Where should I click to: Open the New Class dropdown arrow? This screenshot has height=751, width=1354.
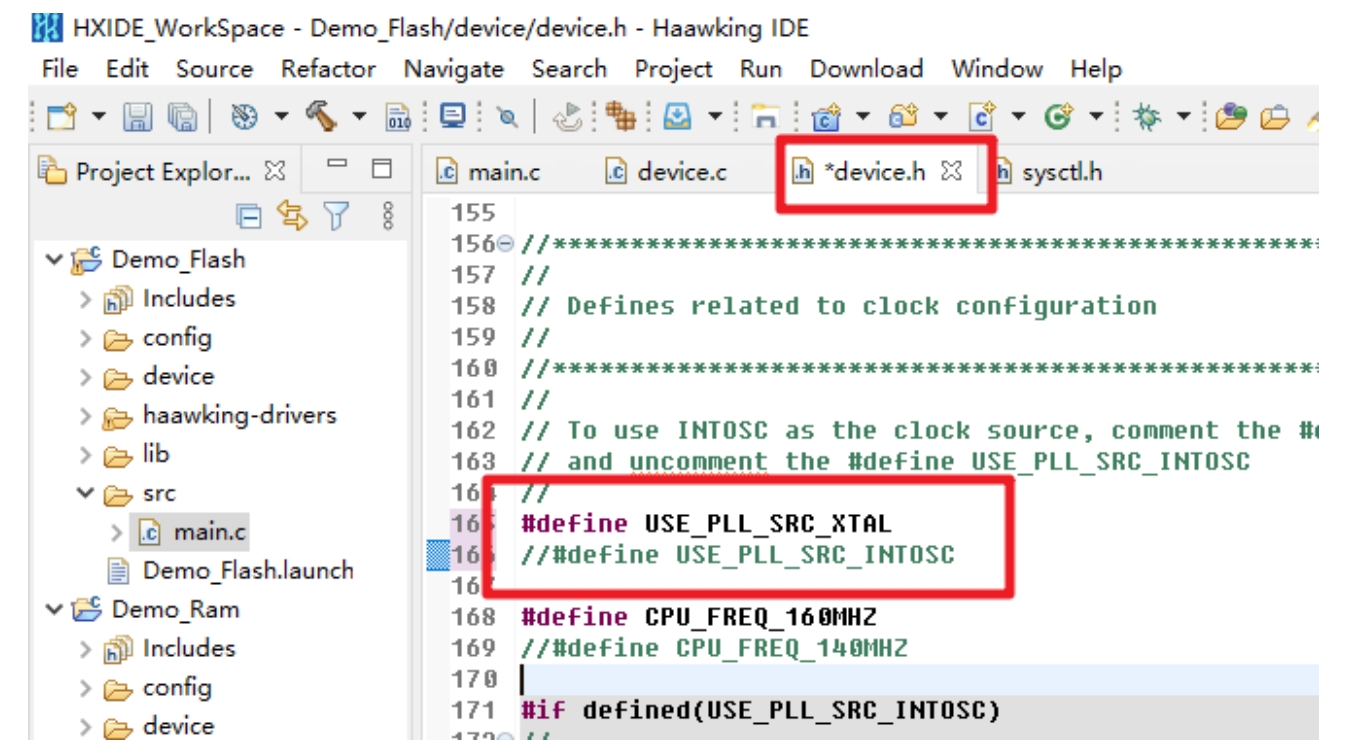1096,118
